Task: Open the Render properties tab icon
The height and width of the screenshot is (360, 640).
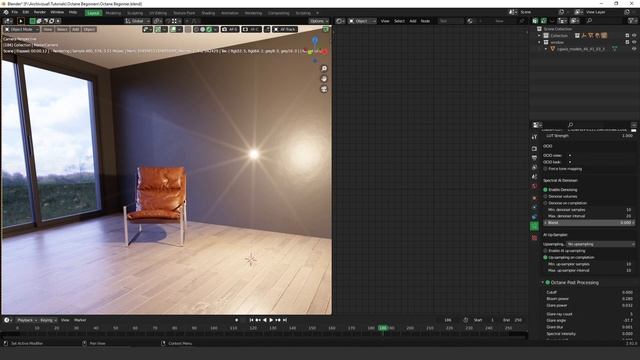Action: (534, 149)
